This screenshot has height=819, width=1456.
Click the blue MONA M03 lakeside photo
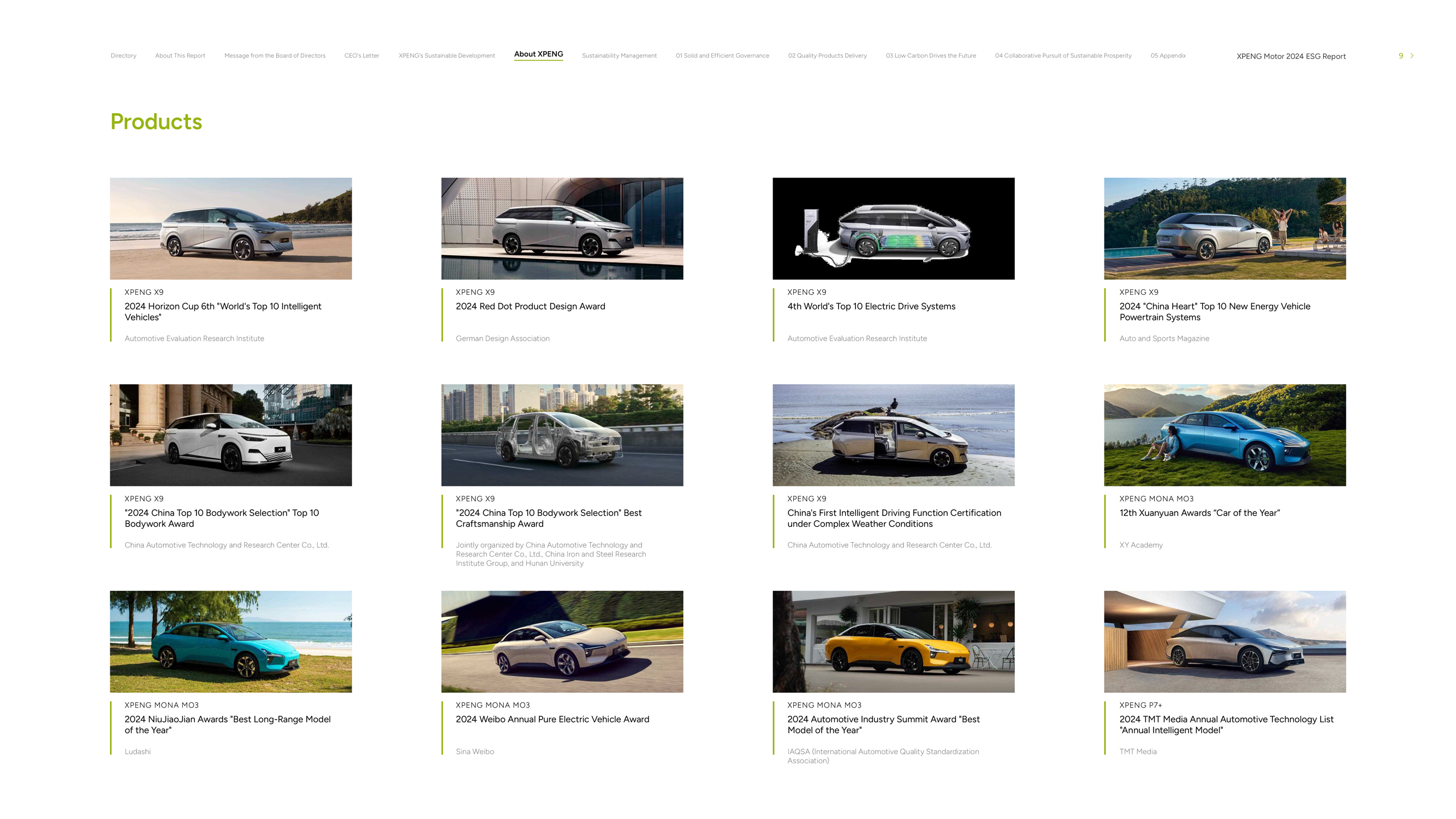point(1225,435)
